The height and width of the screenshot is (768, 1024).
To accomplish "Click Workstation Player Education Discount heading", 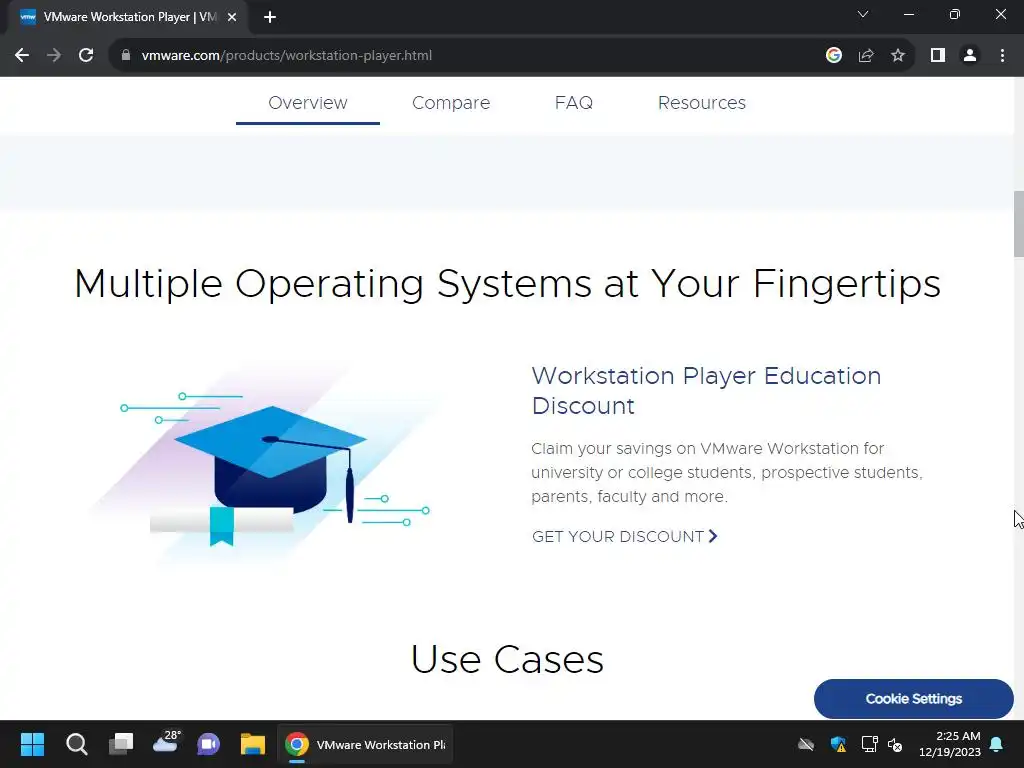I will pyautogui.click(x=706, y=391).
